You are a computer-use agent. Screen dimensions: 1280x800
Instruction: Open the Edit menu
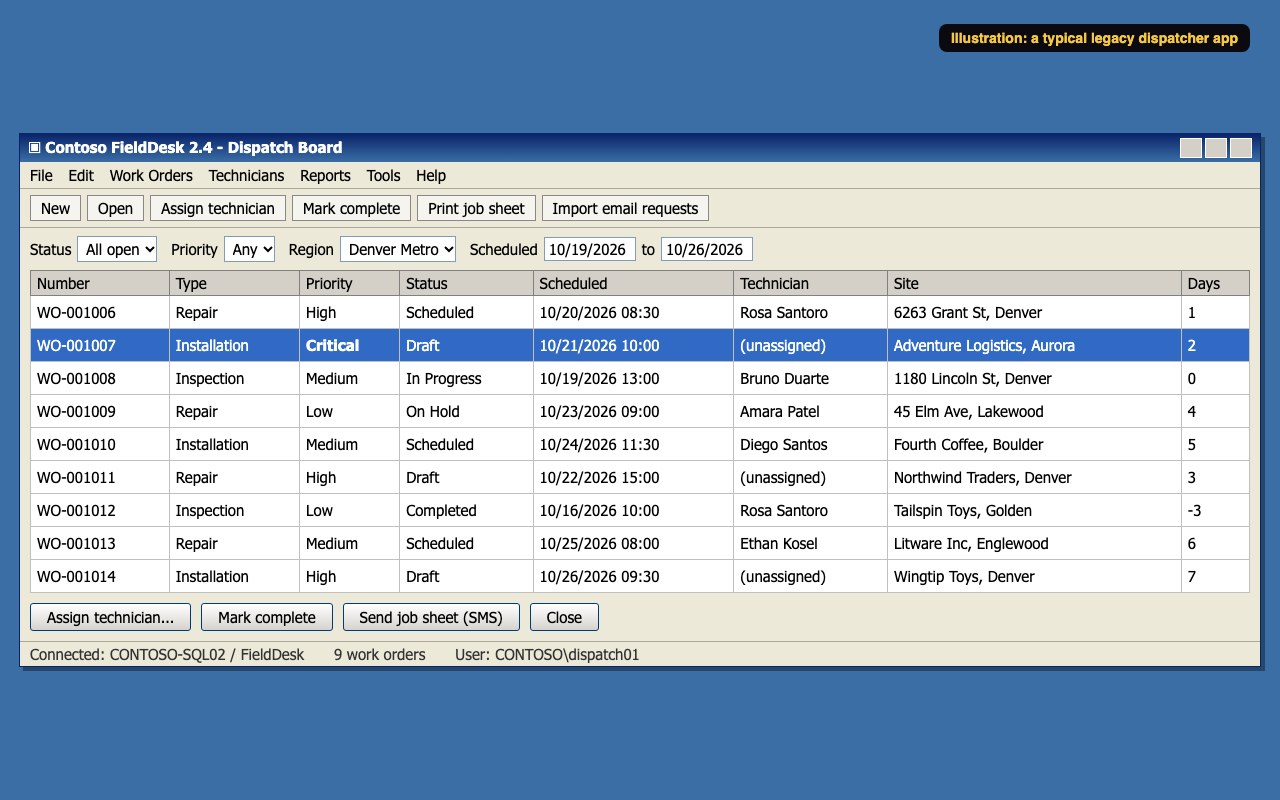[81, 175]
